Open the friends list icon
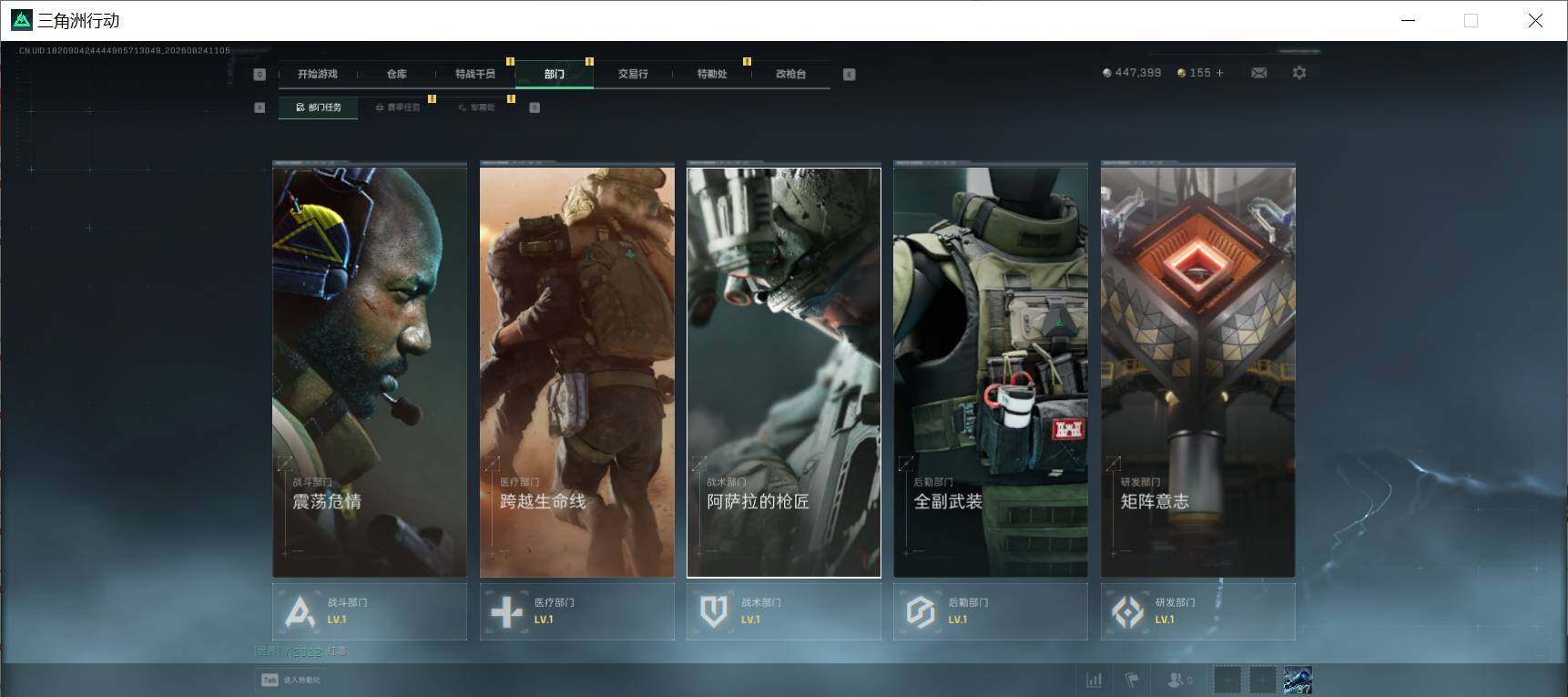Image resolution: width=1568 pixels, height=697 pixels. tap(1180, 680)
